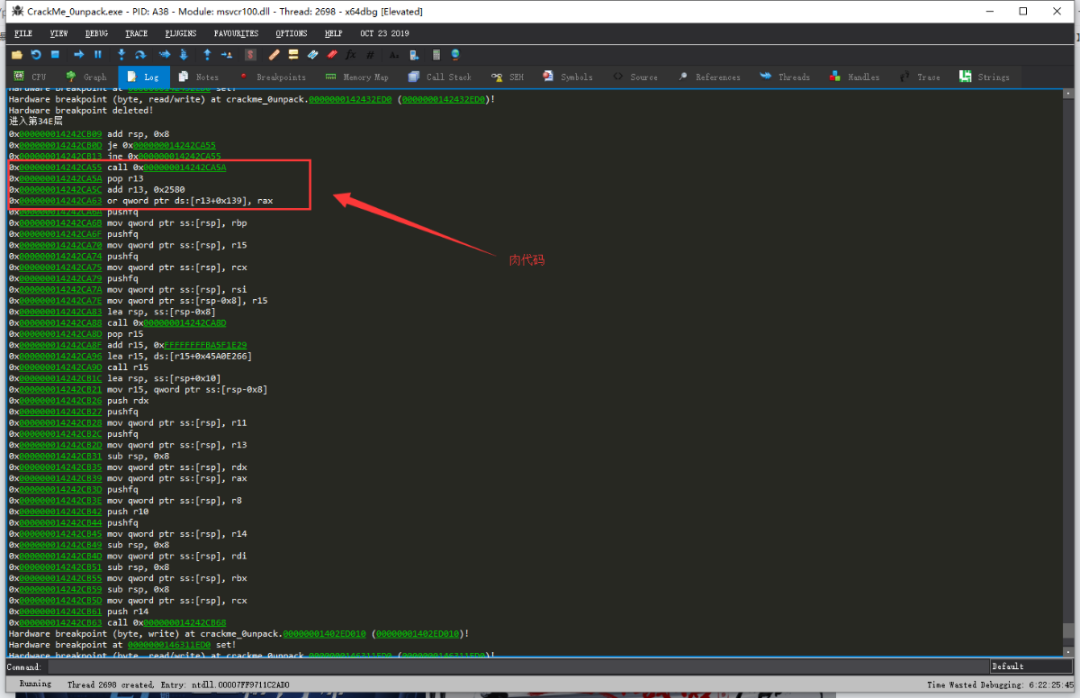Click the Run arrow toolbar icon
The image size is (1080, 698).
tap(79, 54)
